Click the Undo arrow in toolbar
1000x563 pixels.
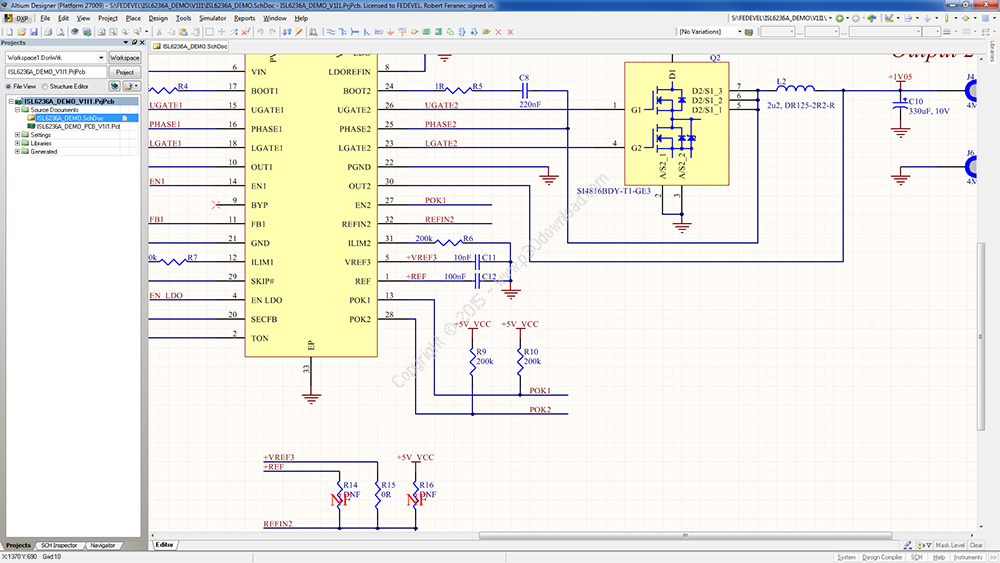point(262,32)
